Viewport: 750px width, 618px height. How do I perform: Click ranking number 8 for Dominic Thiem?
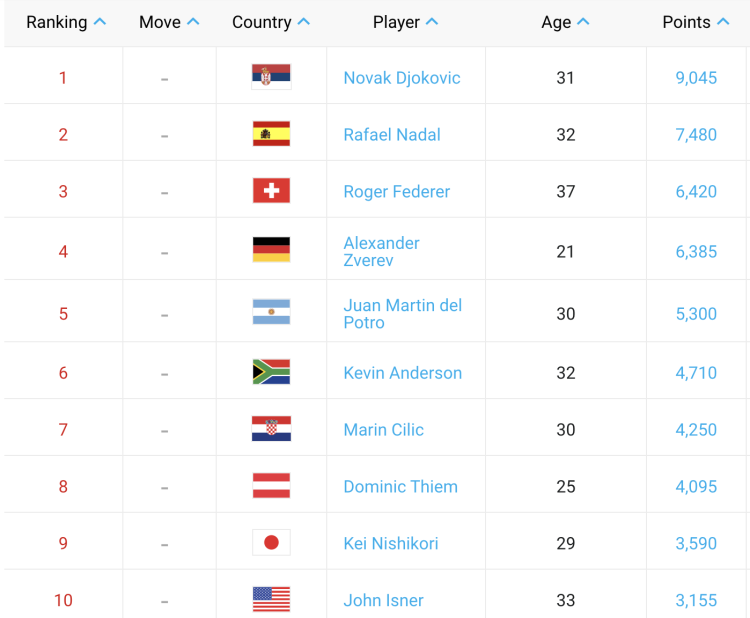tap(63, 487)
